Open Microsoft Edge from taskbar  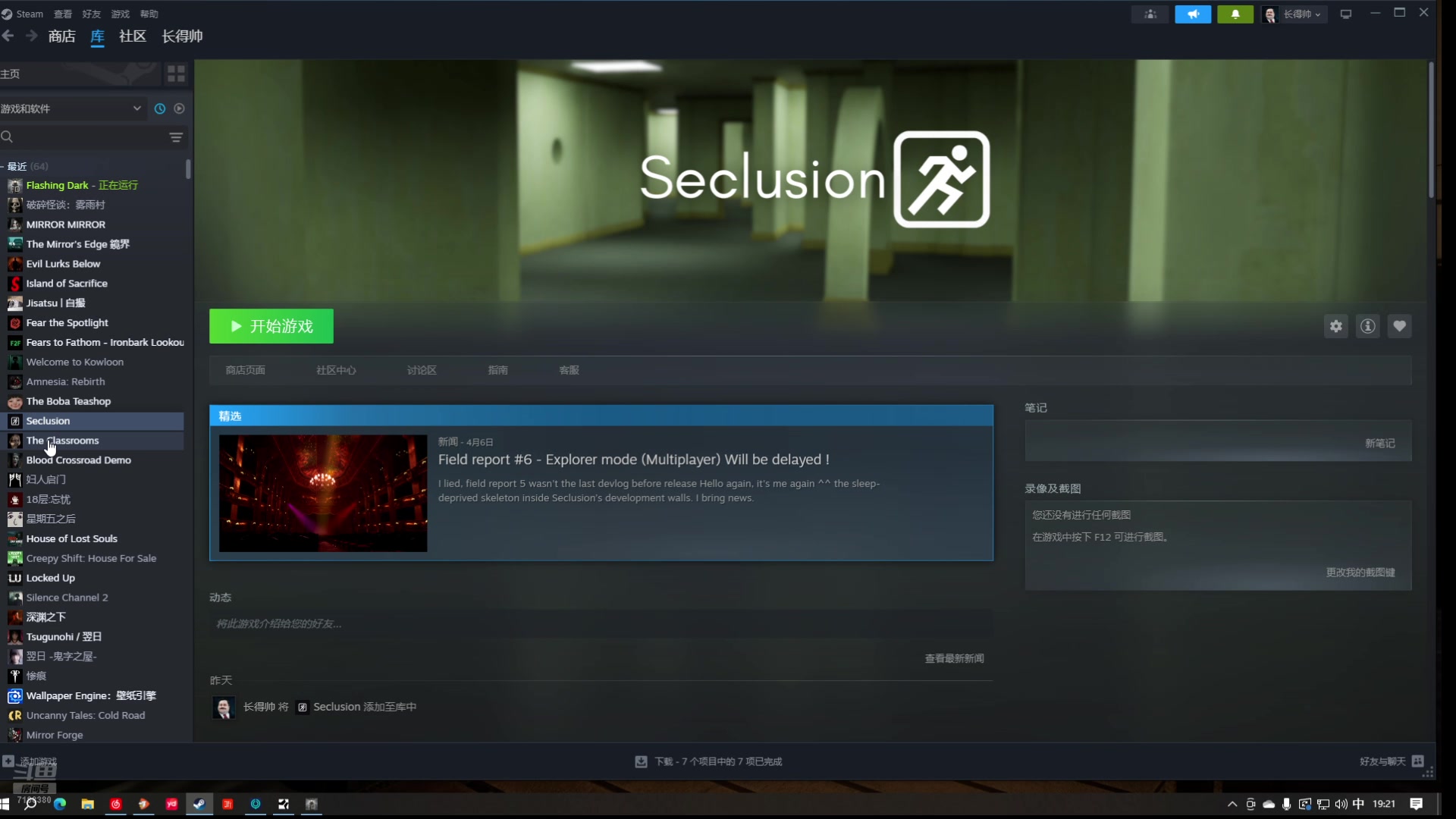[60, 804]
